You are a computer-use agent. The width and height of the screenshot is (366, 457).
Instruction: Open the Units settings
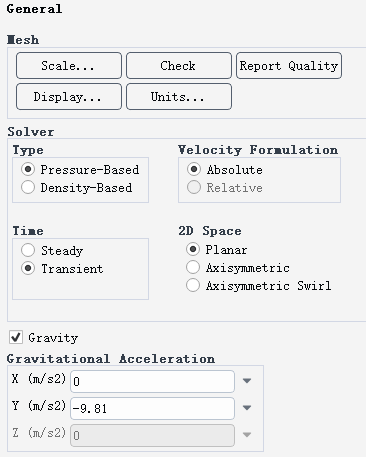[179, 96]
